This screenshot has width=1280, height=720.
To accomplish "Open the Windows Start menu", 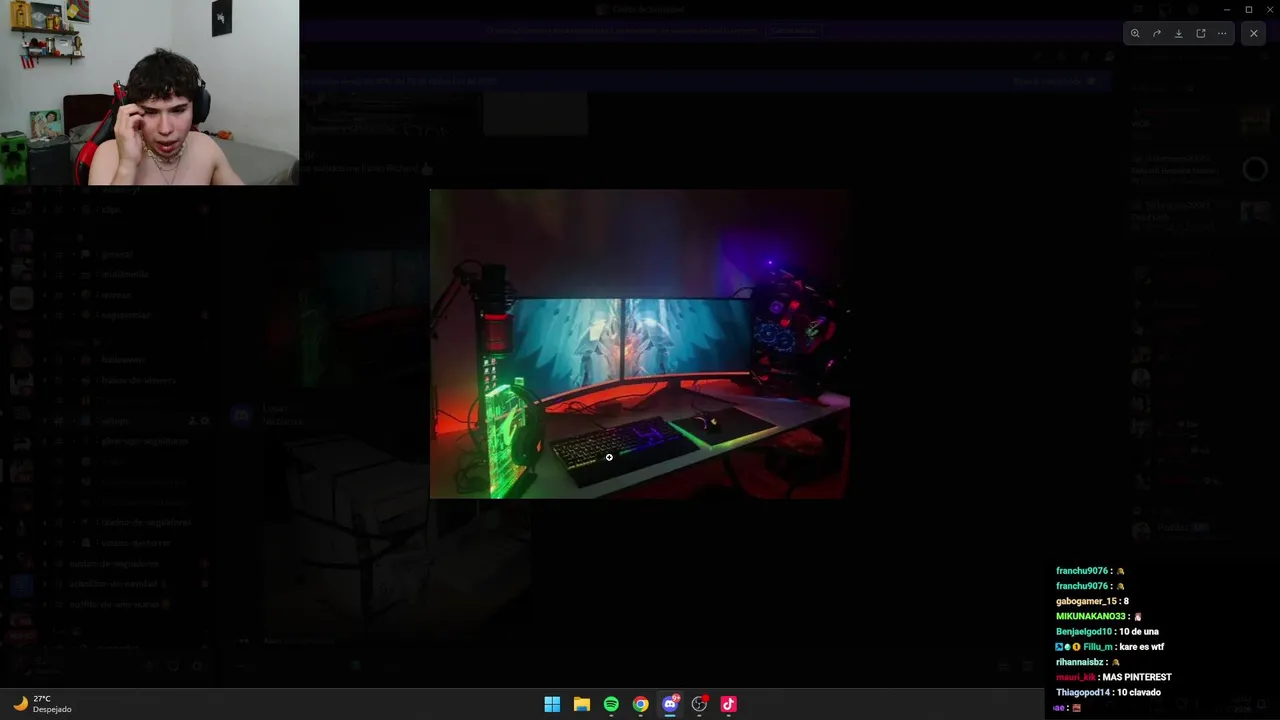I will tap(552, 704).
